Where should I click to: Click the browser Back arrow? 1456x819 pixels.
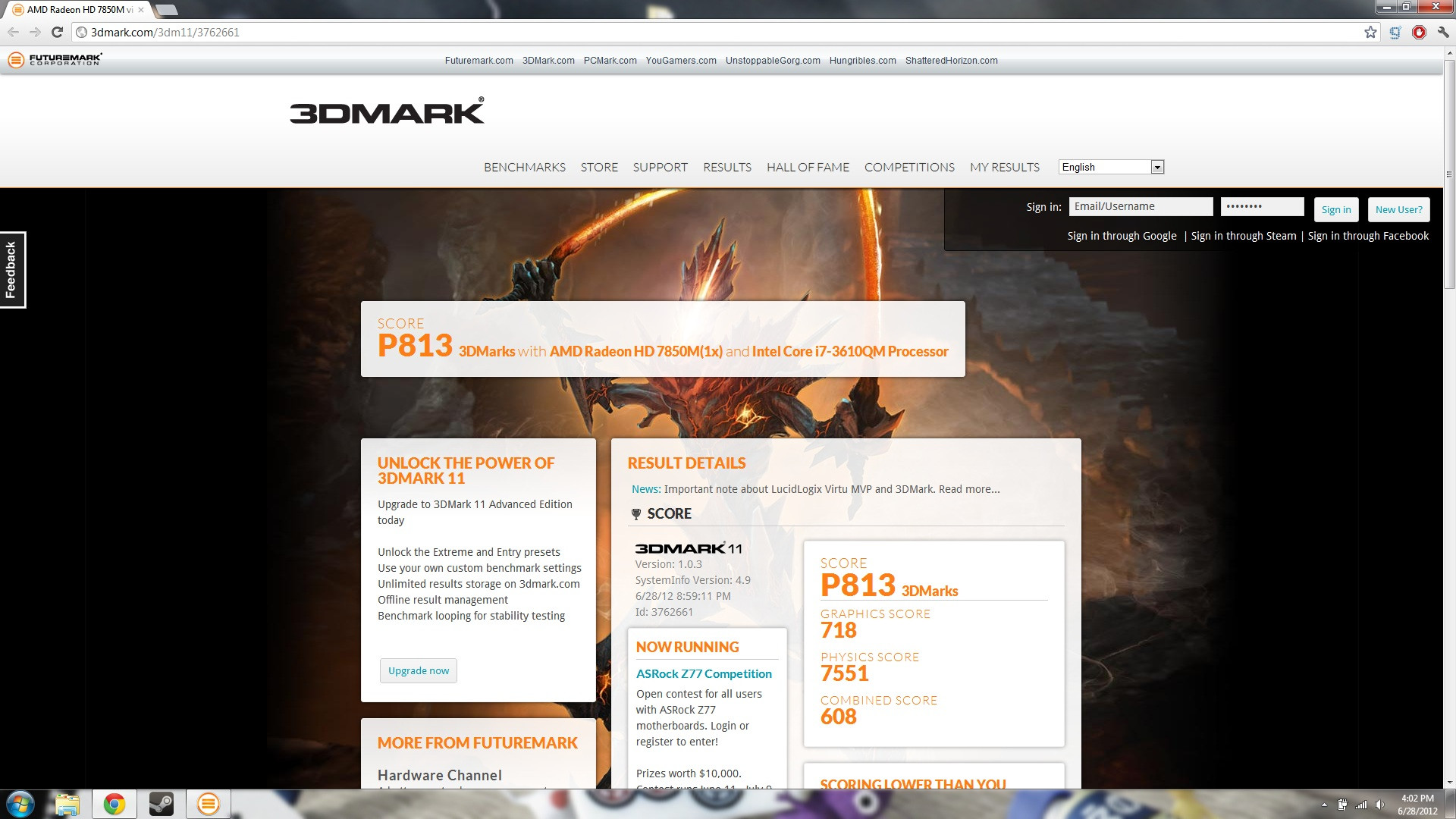pyautogui.click(x=13, y=32)
